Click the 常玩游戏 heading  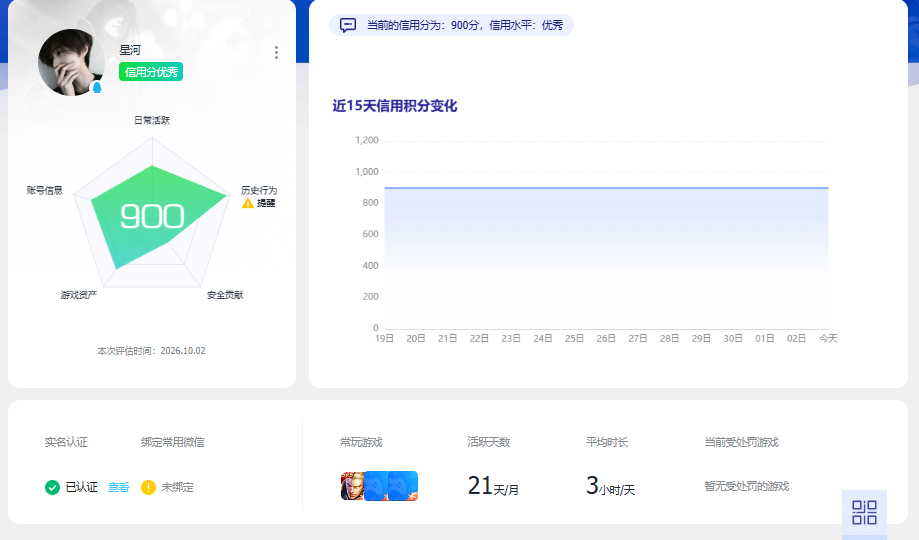pos(362,442)
